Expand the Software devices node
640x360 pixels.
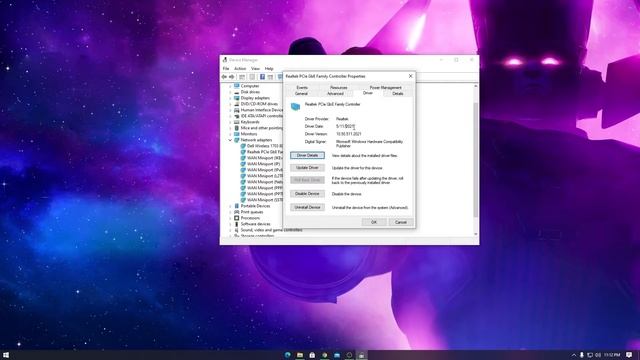[230, 224]
